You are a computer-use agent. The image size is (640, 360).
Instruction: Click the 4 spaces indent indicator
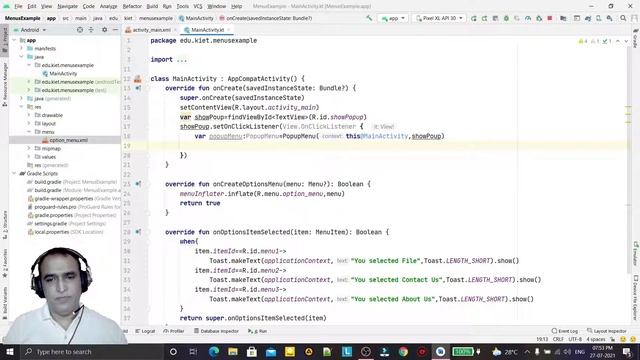pos(596,339)
